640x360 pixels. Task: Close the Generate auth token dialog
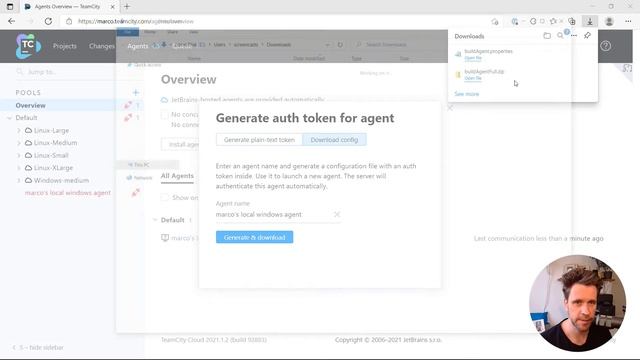[450, 108]
